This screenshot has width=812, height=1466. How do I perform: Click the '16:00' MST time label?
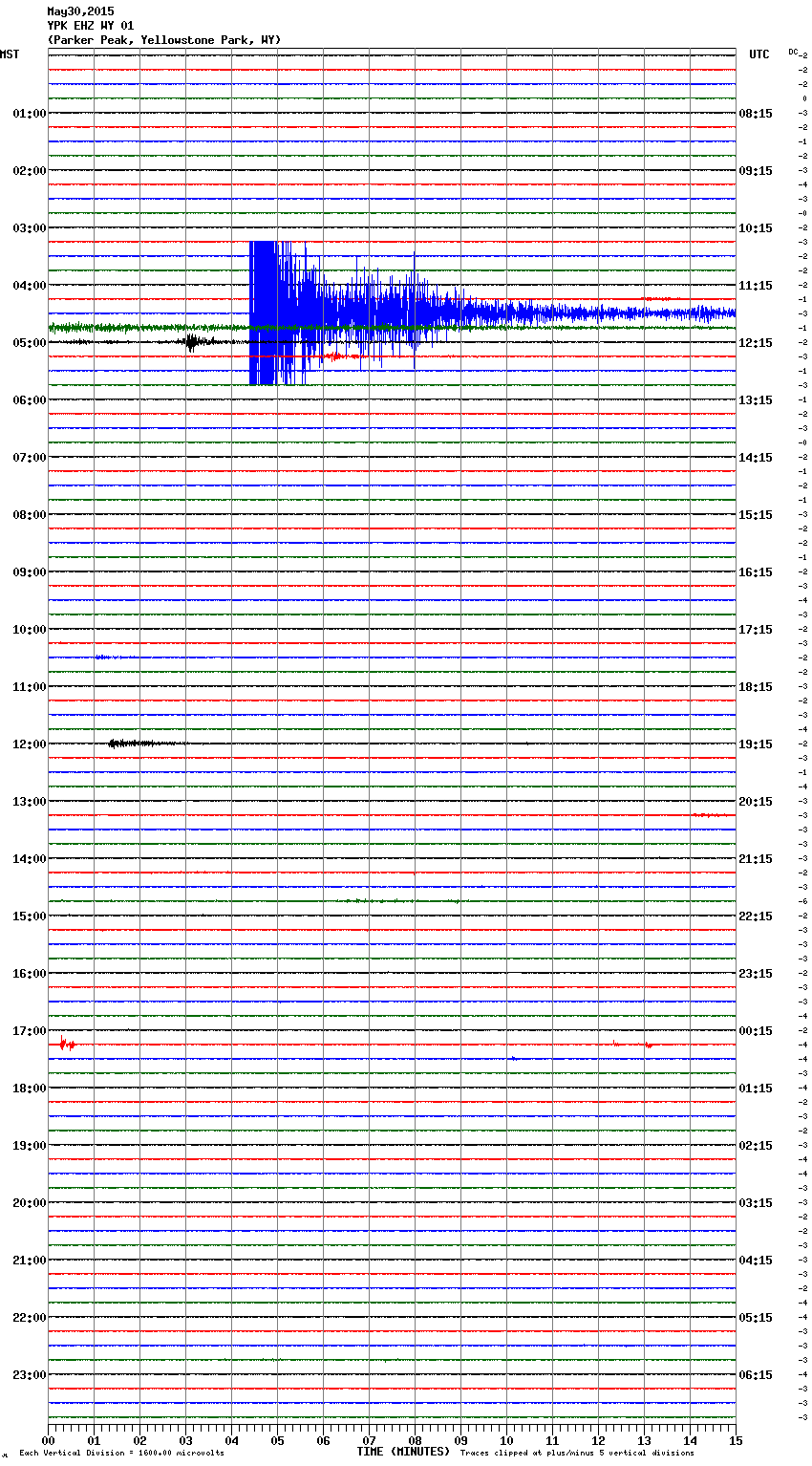click(29, 973)
